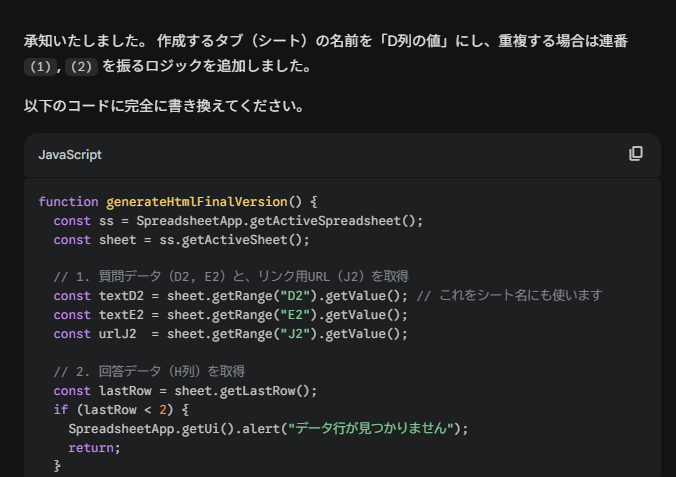Click the variable name urlJ2
This screenshot has height=477, width=676.
(117, 334)
